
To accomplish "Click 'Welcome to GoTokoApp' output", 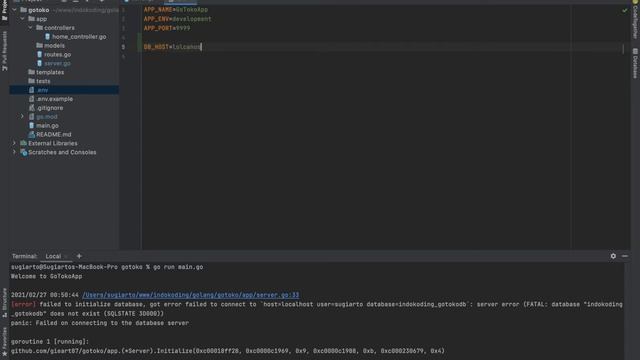I will (47, 276).
